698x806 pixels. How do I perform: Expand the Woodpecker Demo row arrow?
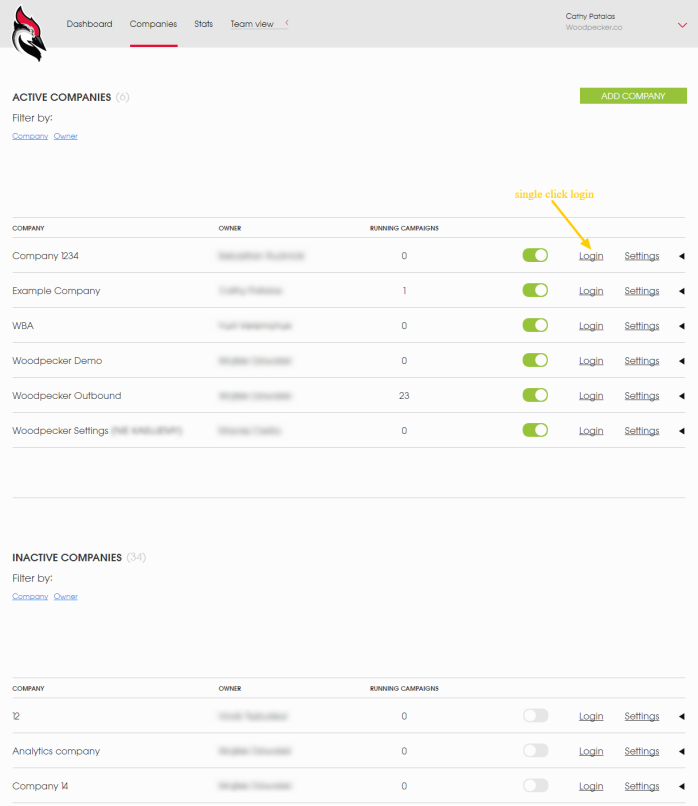pos(682,361)
